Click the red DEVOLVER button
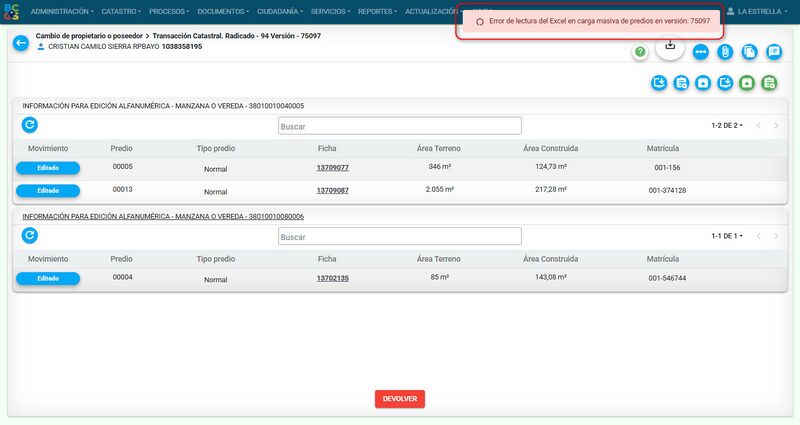This screenshot has height=425, width=800. [399, 399]
